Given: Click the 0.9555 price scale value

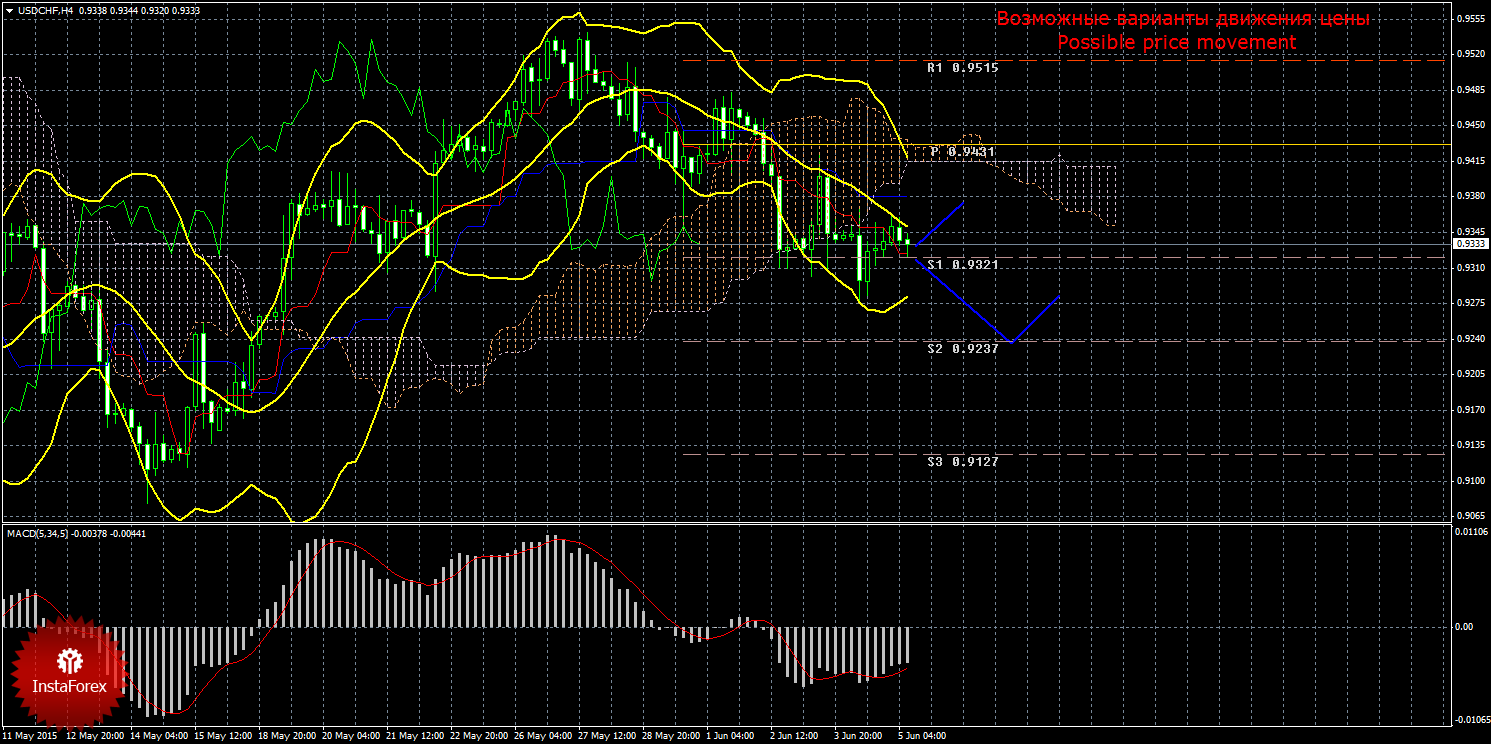Looking at the screenshot, I should (1469, 18).
